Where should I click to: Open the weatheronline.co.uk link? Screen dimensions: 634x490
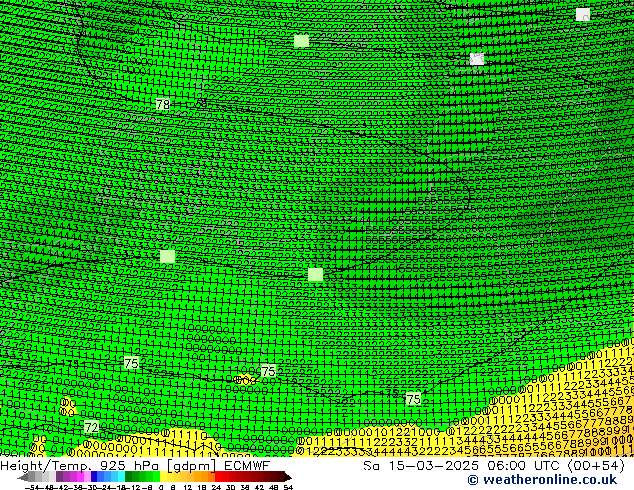pos(542,480)
